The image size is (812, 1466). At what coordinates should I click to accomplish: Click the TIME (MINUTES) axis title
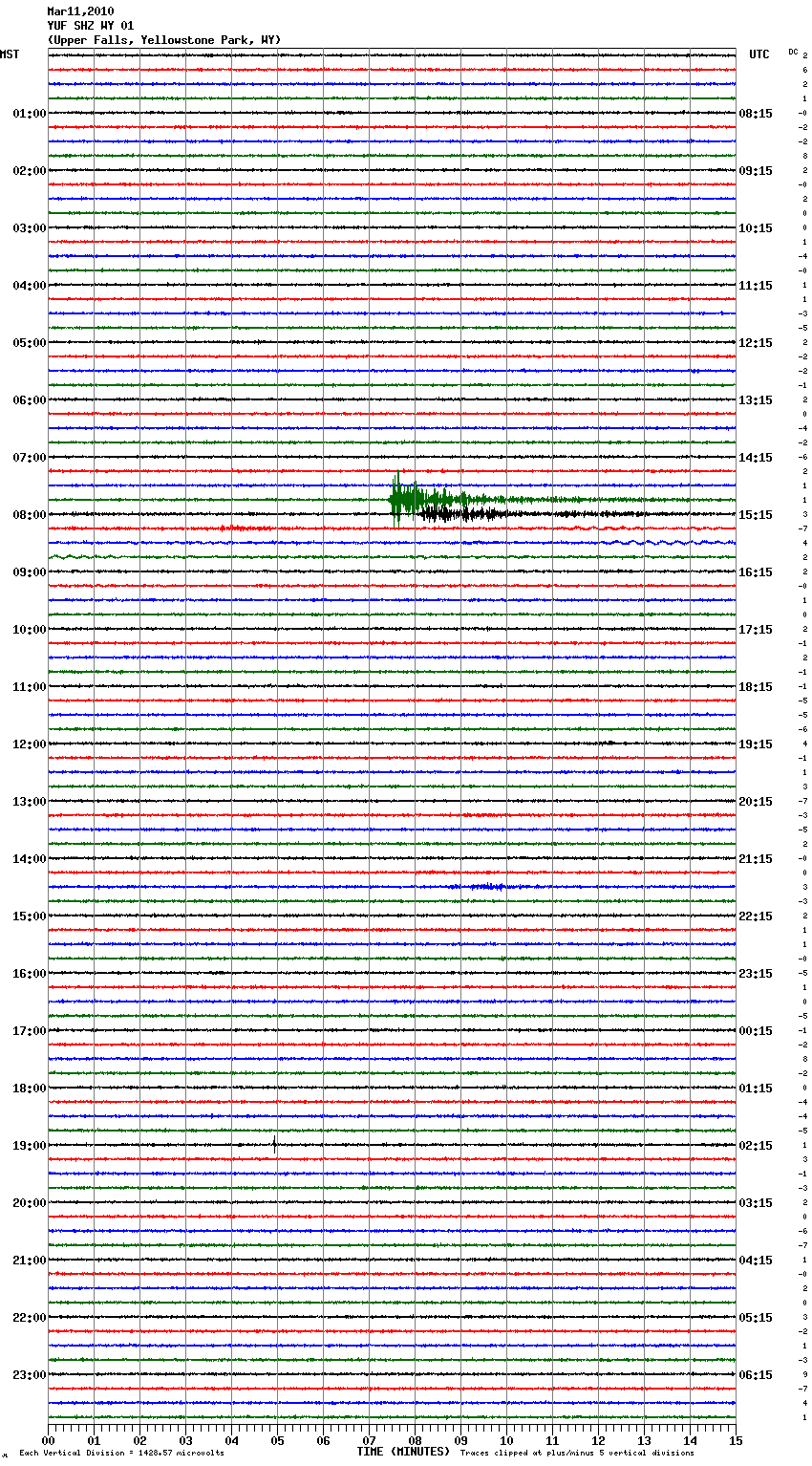tap(403, 1452)
